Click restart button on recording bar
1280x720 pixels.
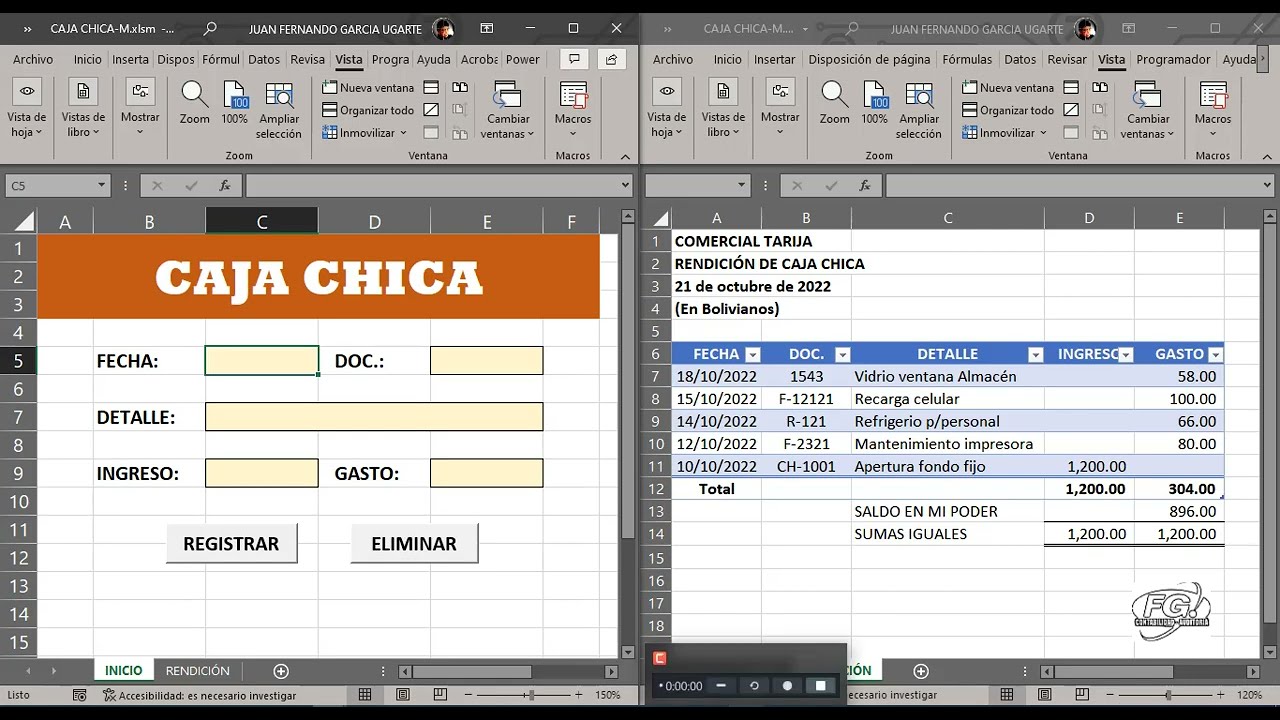[x=754, y=685]
